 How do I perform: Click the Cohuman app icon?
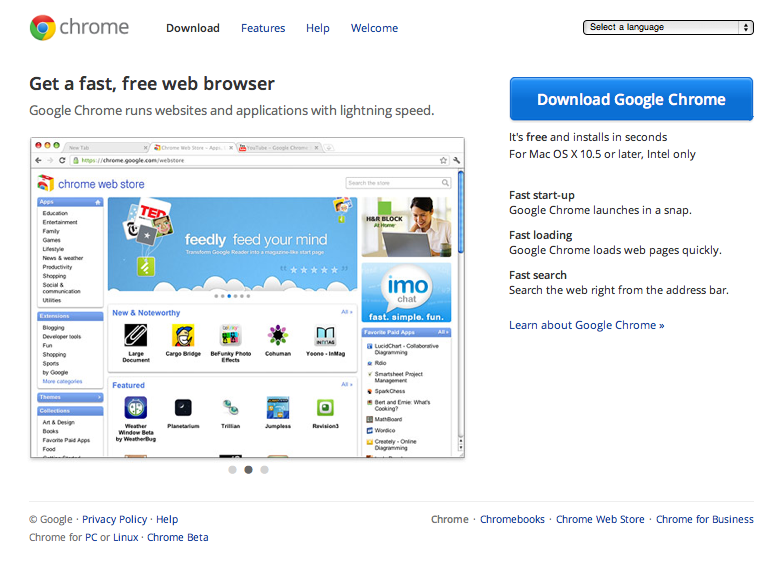(x=278, y=335)
